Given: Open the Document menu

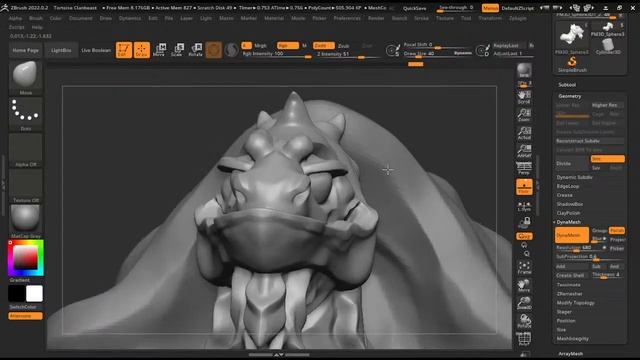Looking at the screenshot, I should [80, 18].
